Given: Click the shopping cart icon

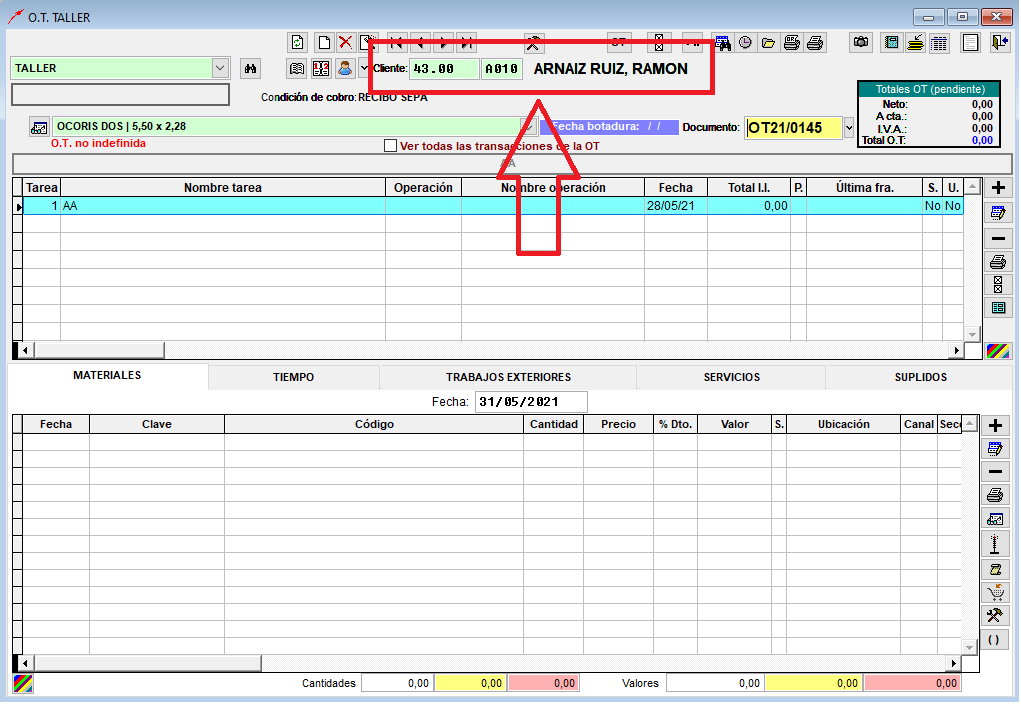Looking at the screenshot, I should click(995, 592).
